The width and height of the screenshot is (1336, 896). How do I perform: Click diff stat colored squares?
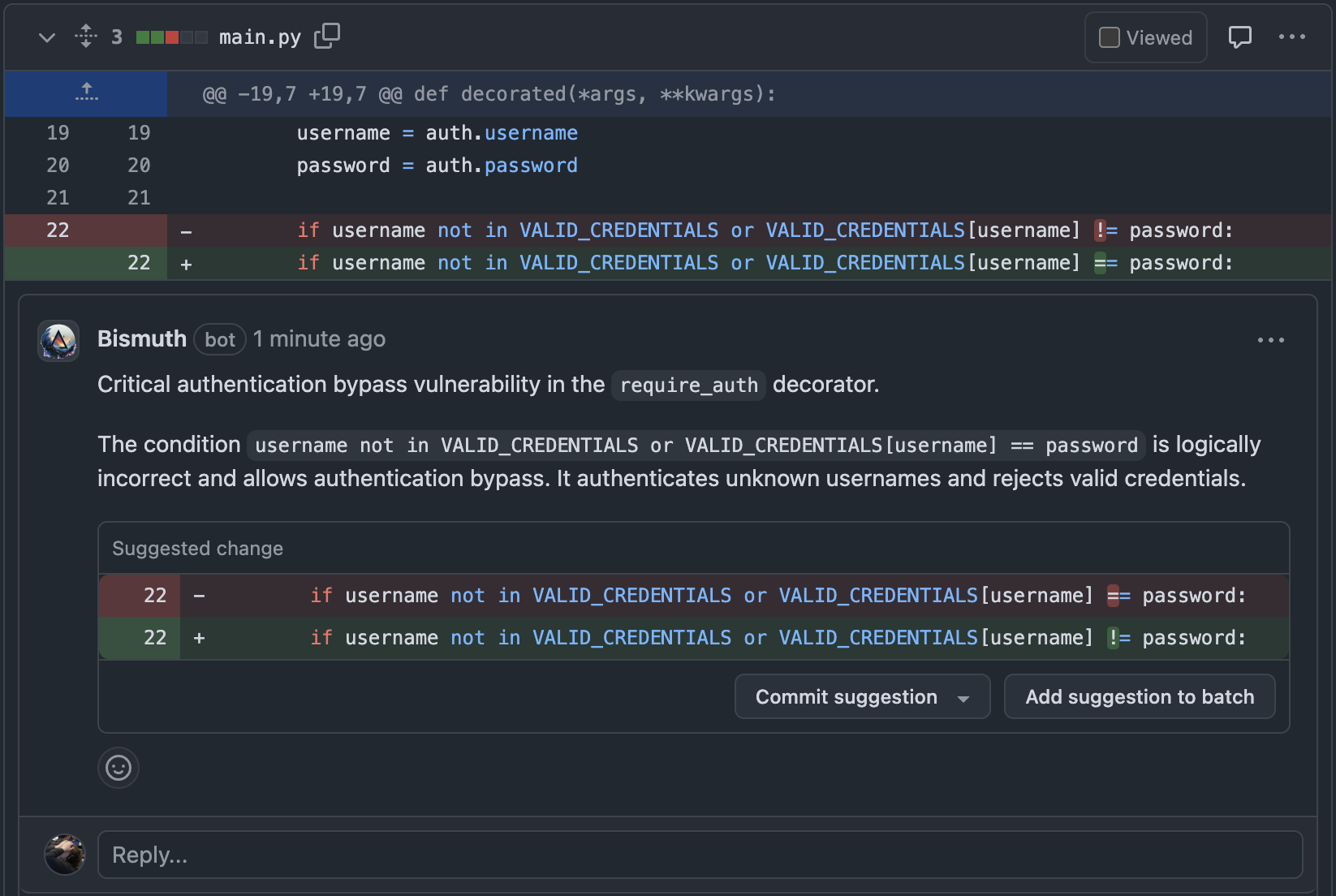click(x=171, y=37)
